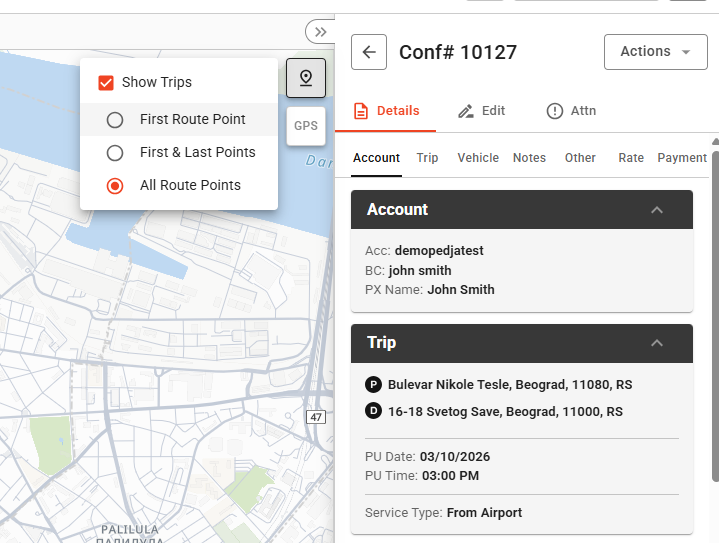This screenshot has width=719, height=543.
Task: Choose the All Route Points radio button
Action: click(115, 186)
